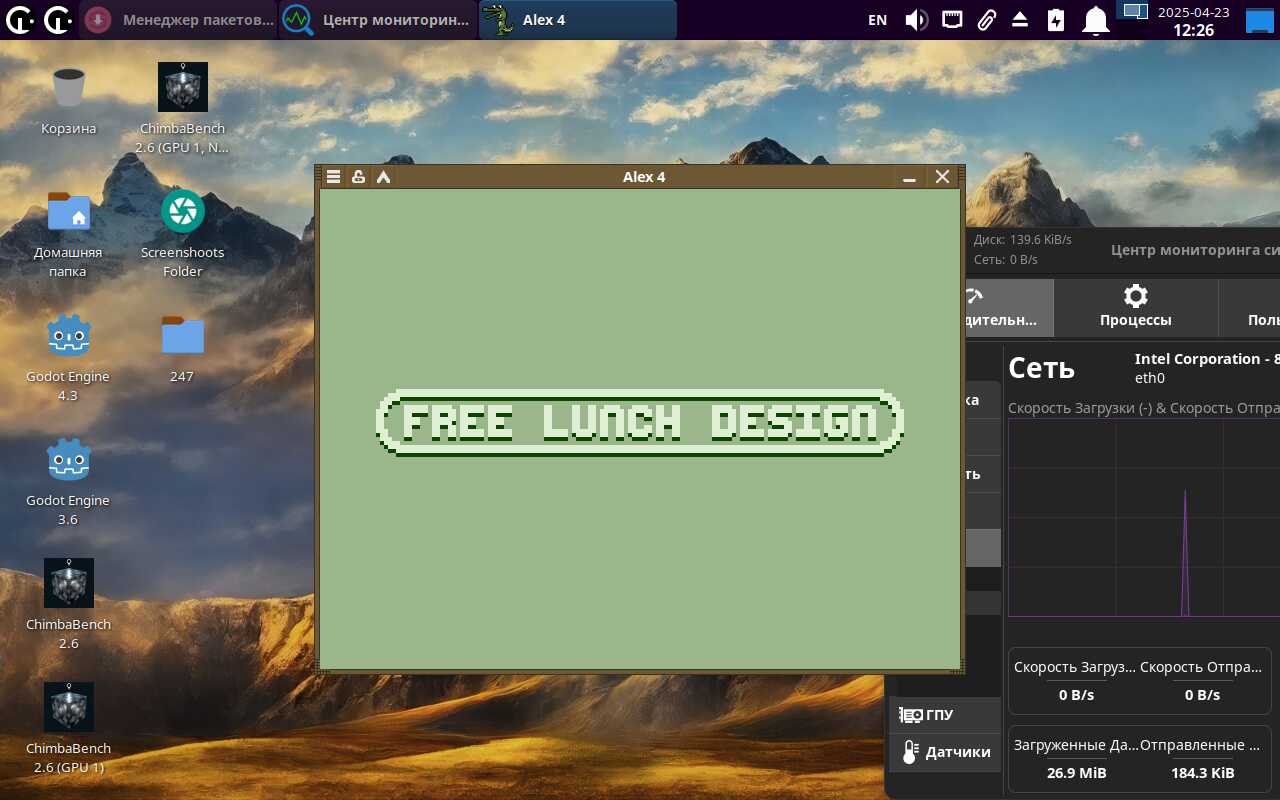This screenshot has width=1280, height=800.
Task: Minimize the Alex 4 window
Action: (909, 177)
